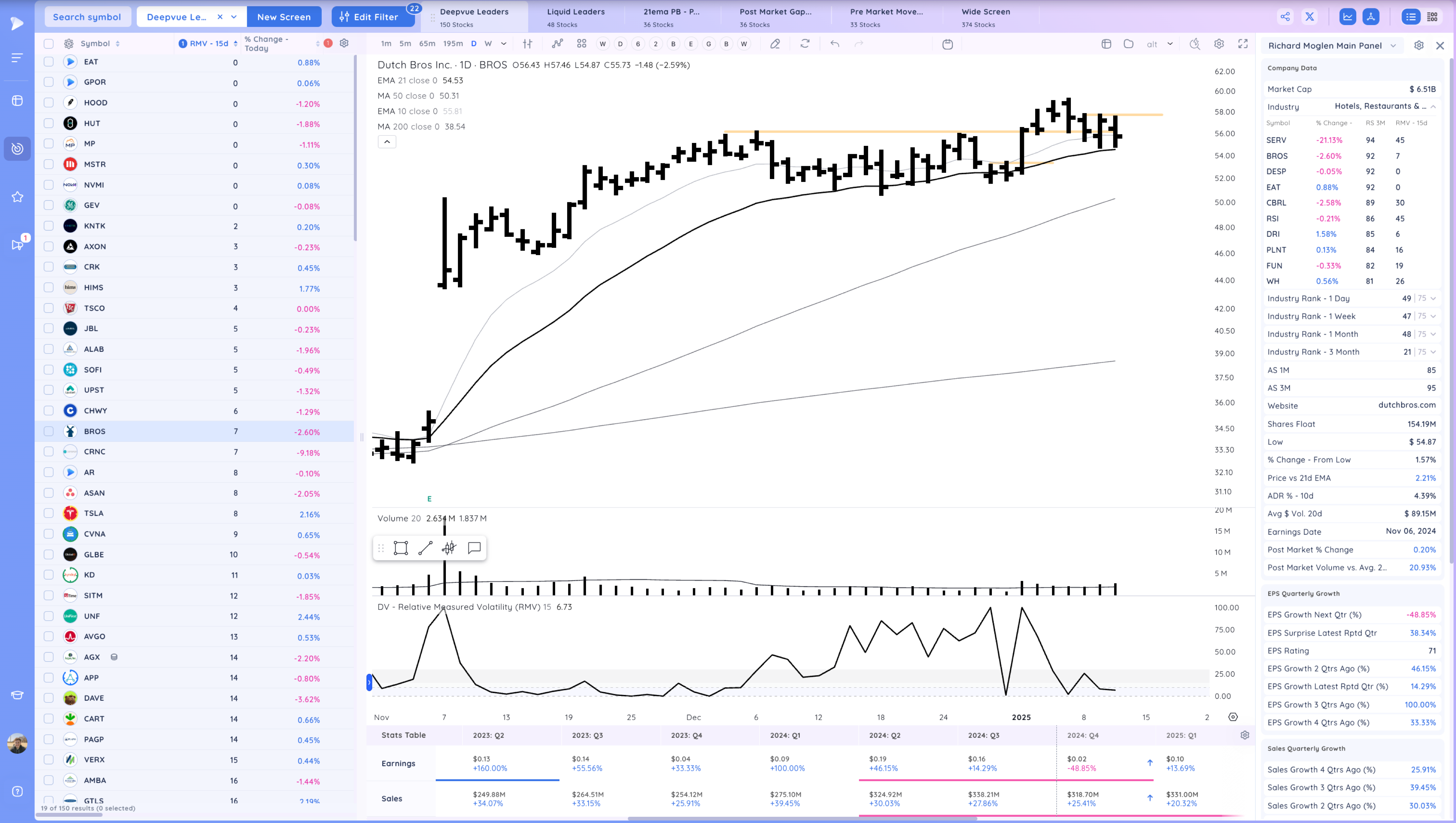Click the New Screen button
Image resolution: width=1456 pixels, height=823 pixels.
tap(284, 17)
